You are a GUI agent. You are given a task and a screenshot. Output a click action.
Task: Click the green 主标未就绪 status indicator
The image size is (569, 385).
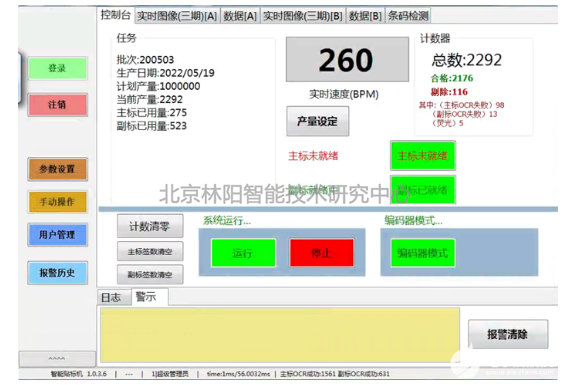point(423,156)
